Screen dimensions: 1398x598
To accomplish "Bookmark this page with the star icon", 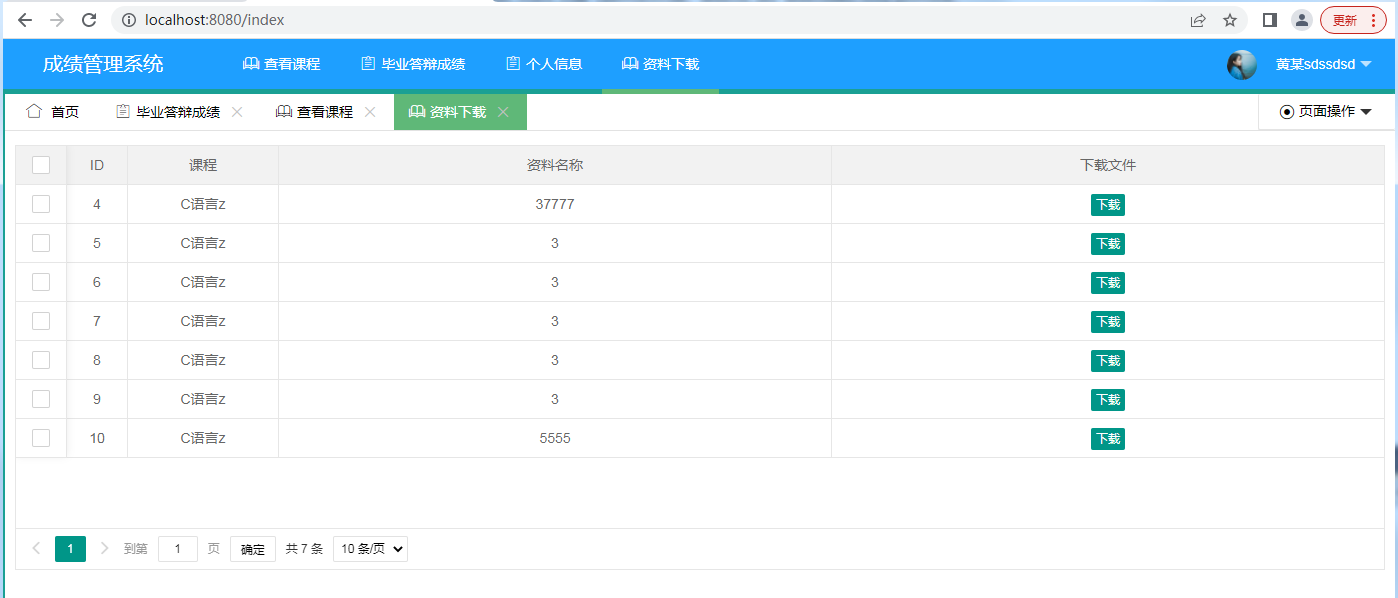I will click(1230, 20).
